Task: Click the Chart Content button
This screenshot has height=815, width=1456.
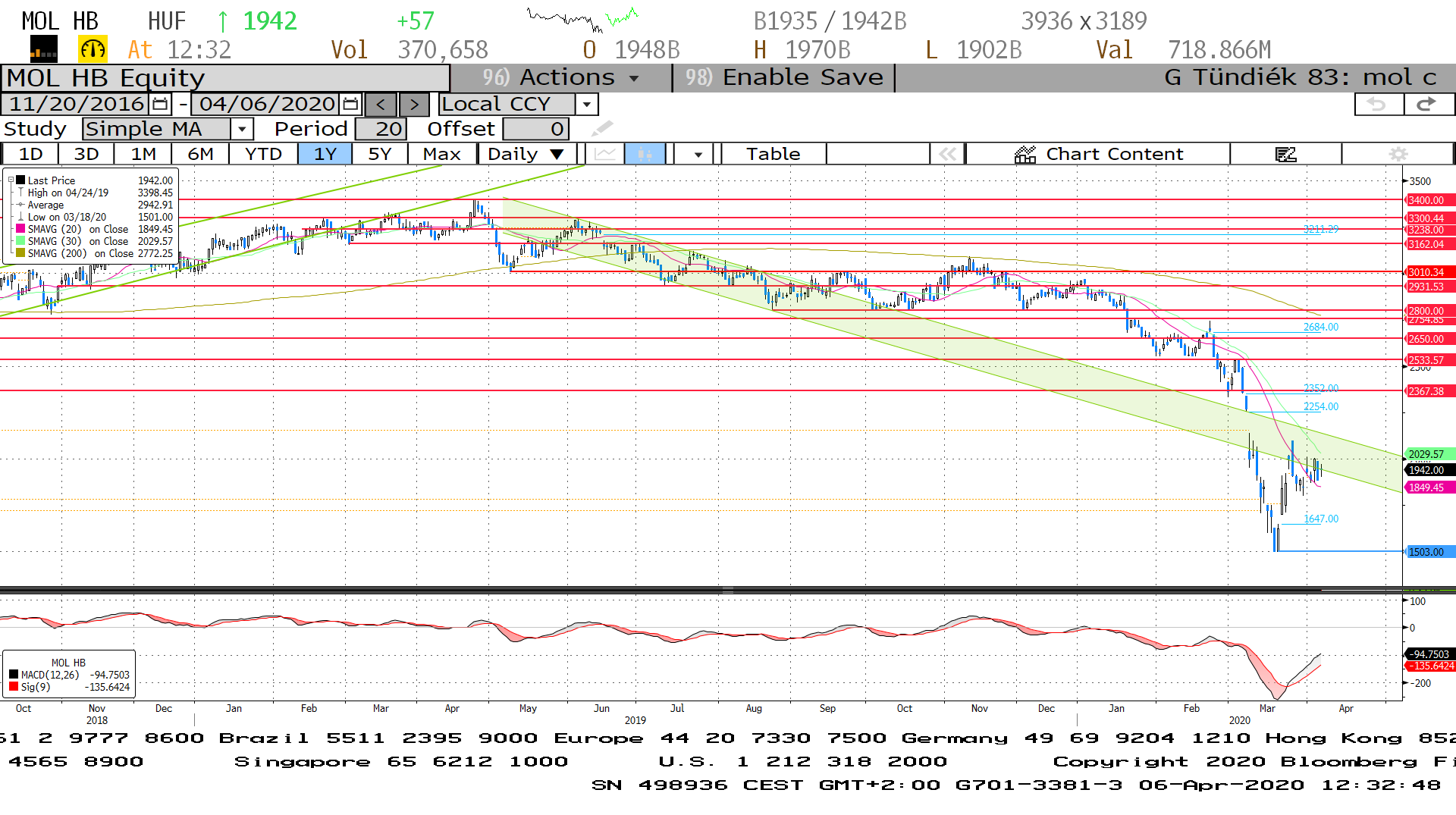Action: coord(1098,154)
